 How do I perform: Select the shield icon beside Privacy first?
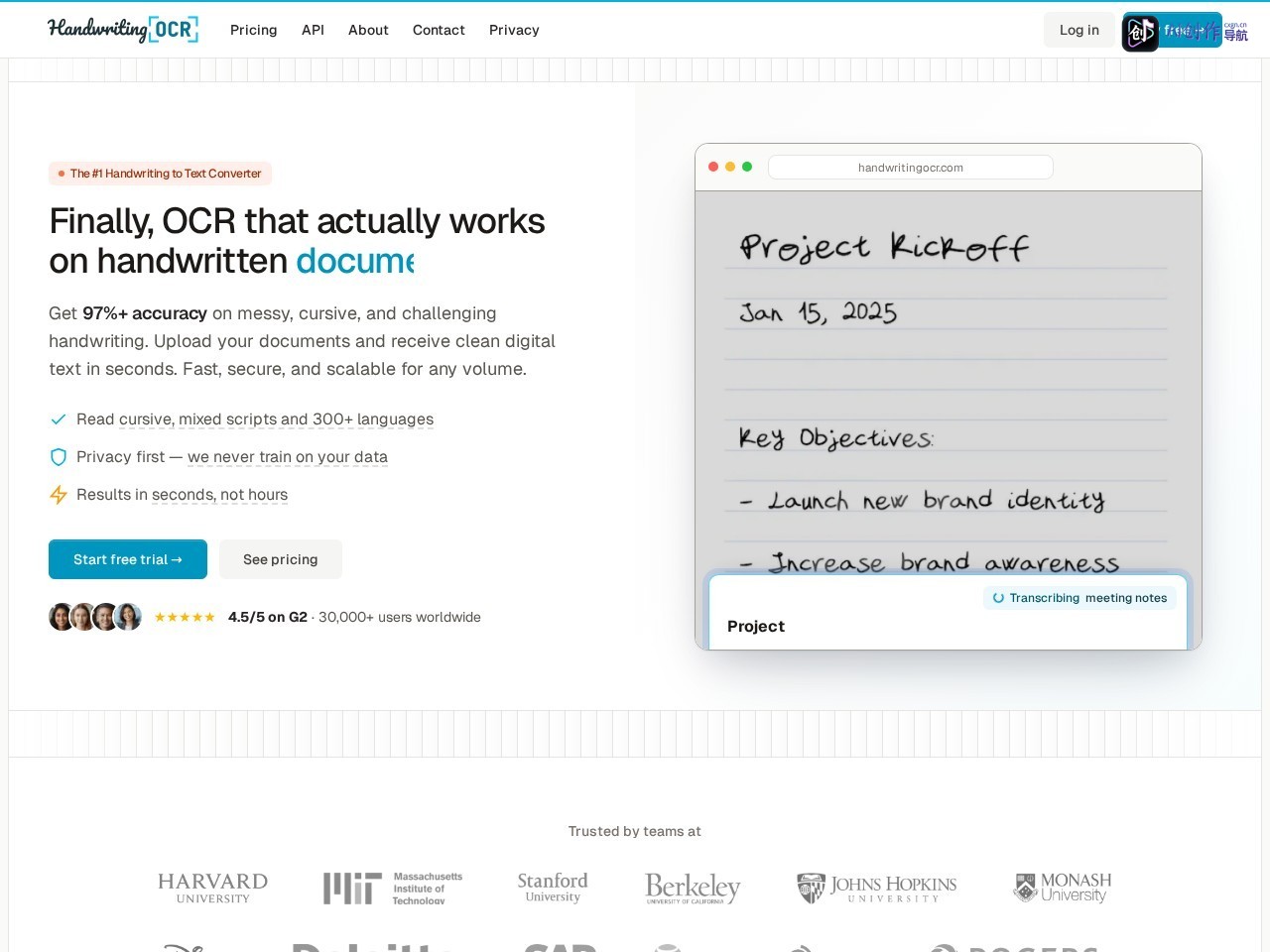click(59, 457)
